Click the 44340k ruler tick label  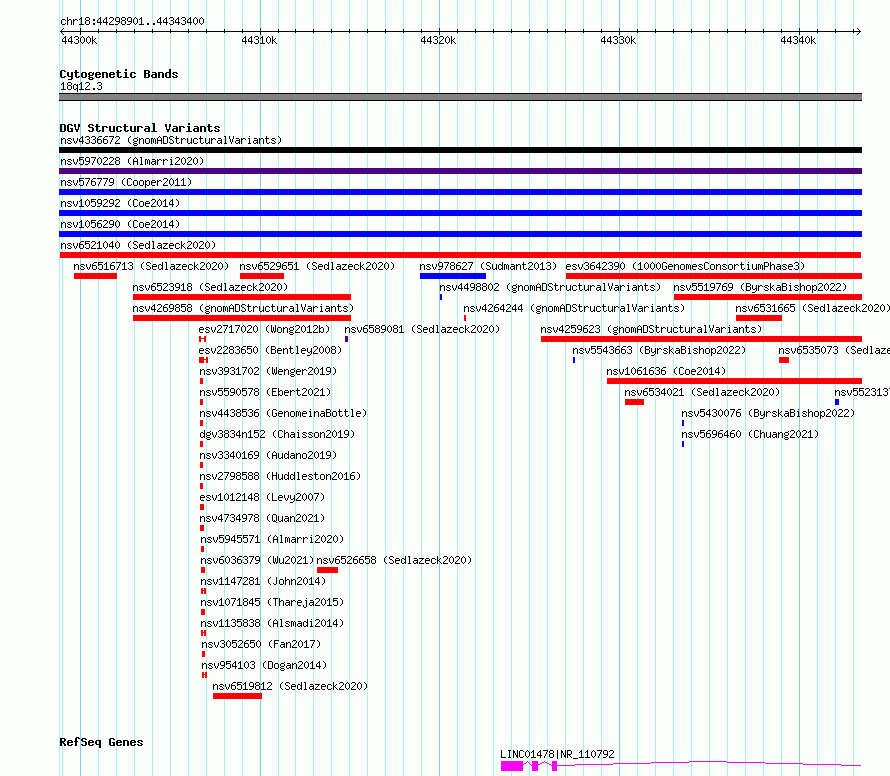pos(797,40)
